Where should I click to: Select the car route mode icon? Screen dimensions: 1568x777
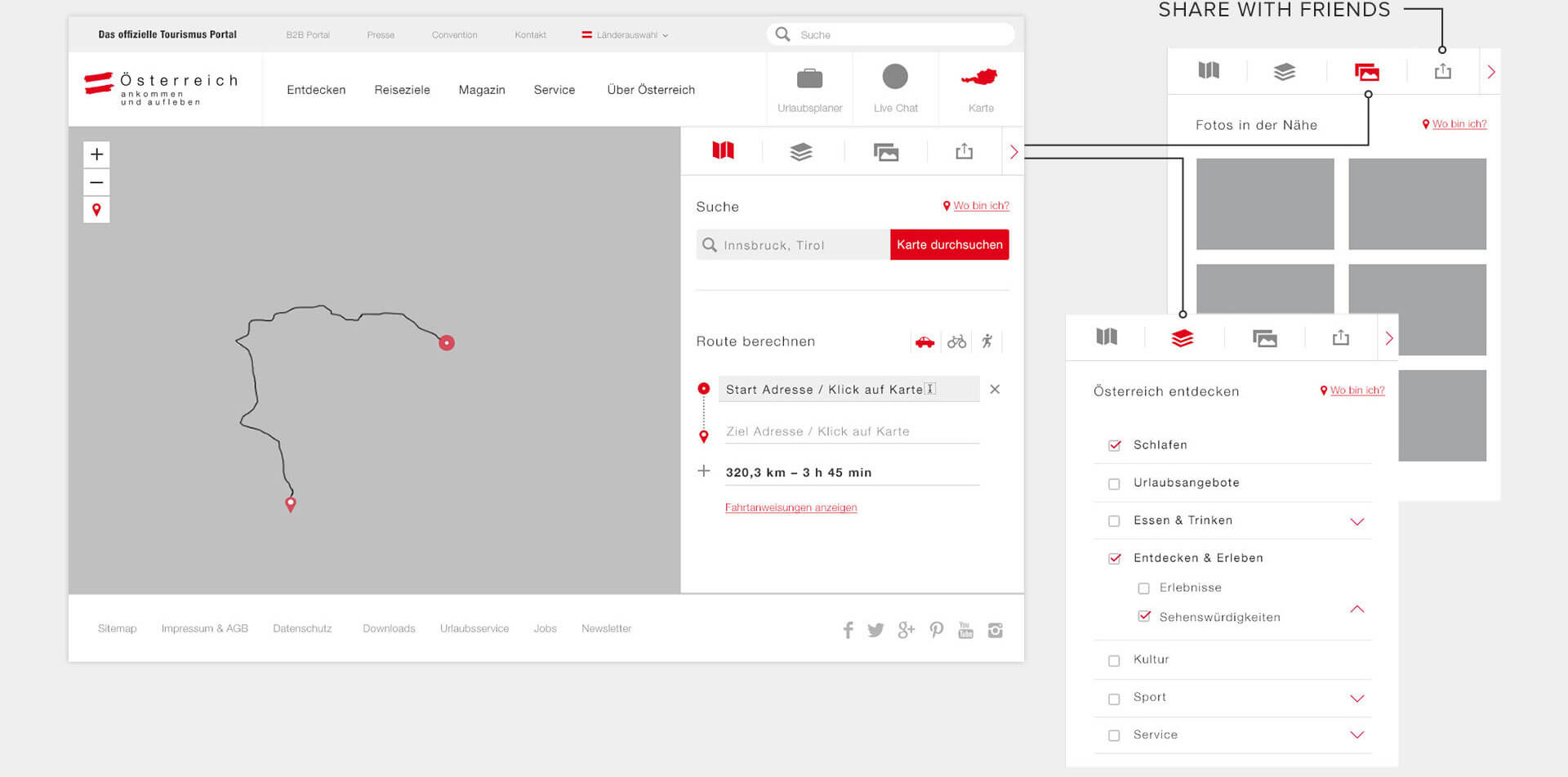coord(924,342)
